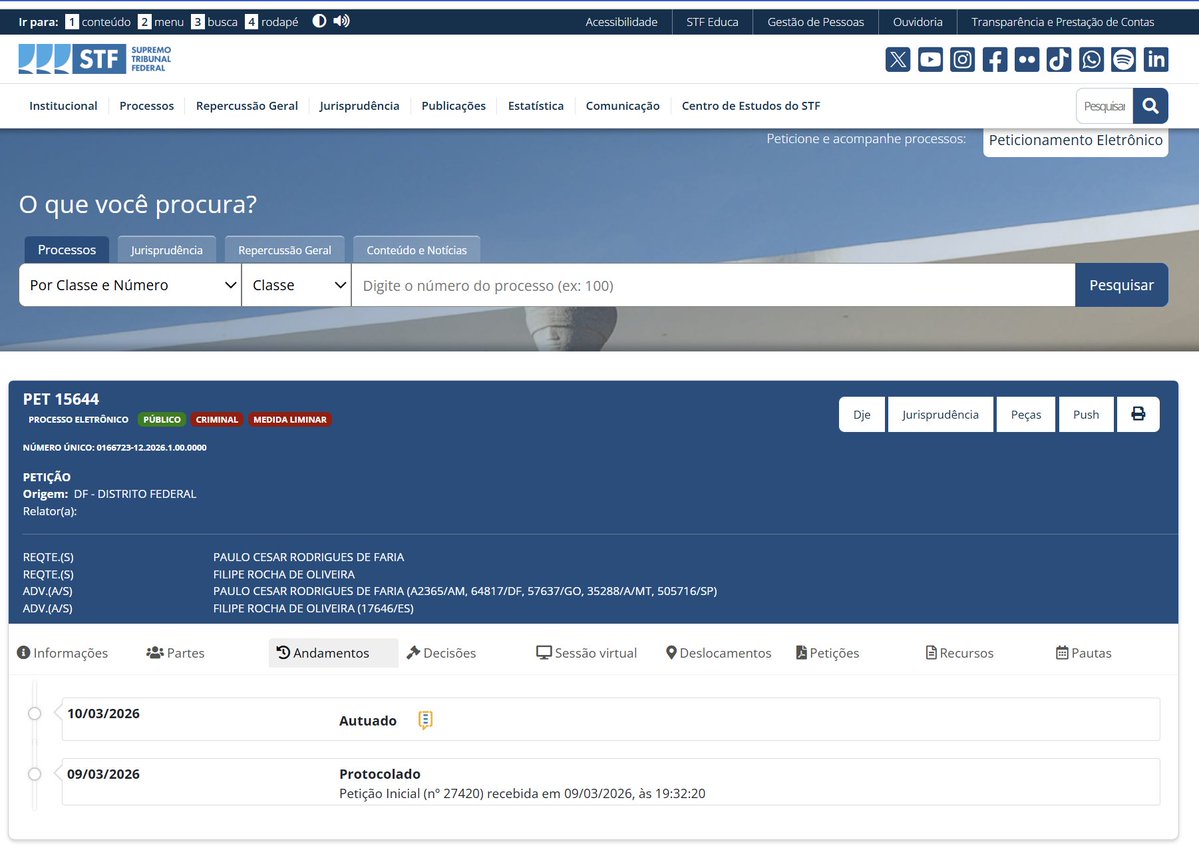Viewport: 1199px width, 852px height.
Task: Open STF's Instagram icon
Action: [962, 59]
